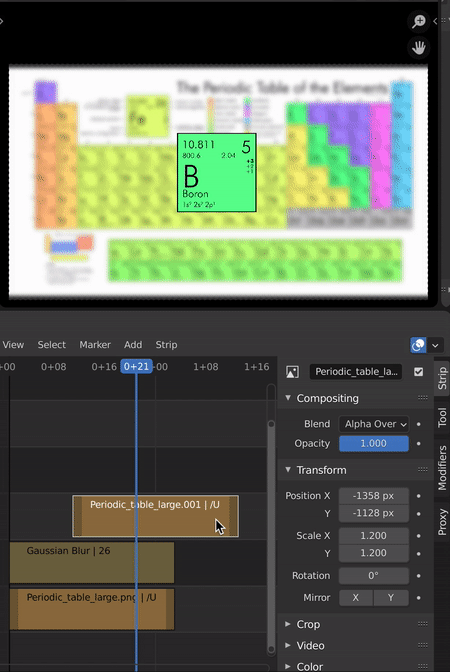Toggle the overlays button in the sequencer header
Viewport: 450px width, 672px height.
418,345
